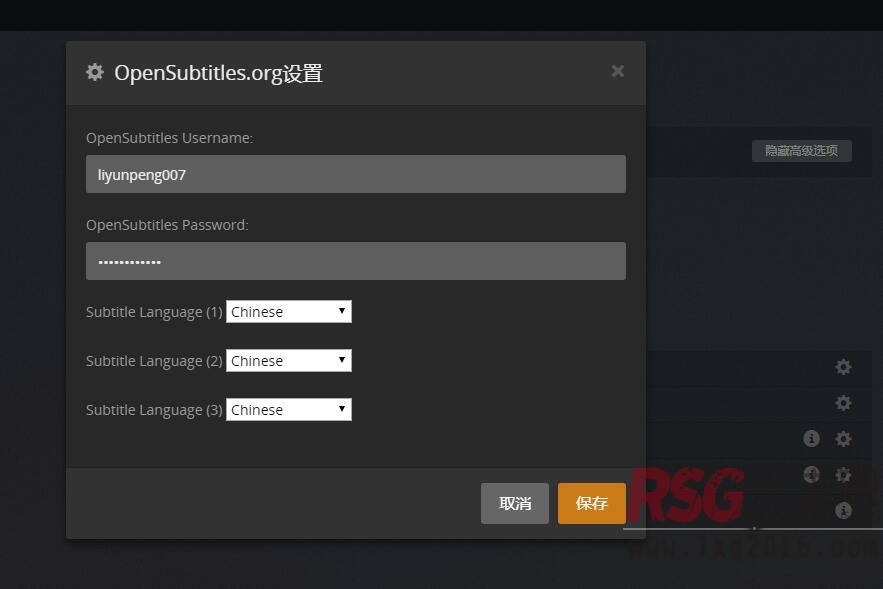Click the "OpenSubtitles Username:" label
Screen dimensions: 883x589
click(x=170, y=139)
